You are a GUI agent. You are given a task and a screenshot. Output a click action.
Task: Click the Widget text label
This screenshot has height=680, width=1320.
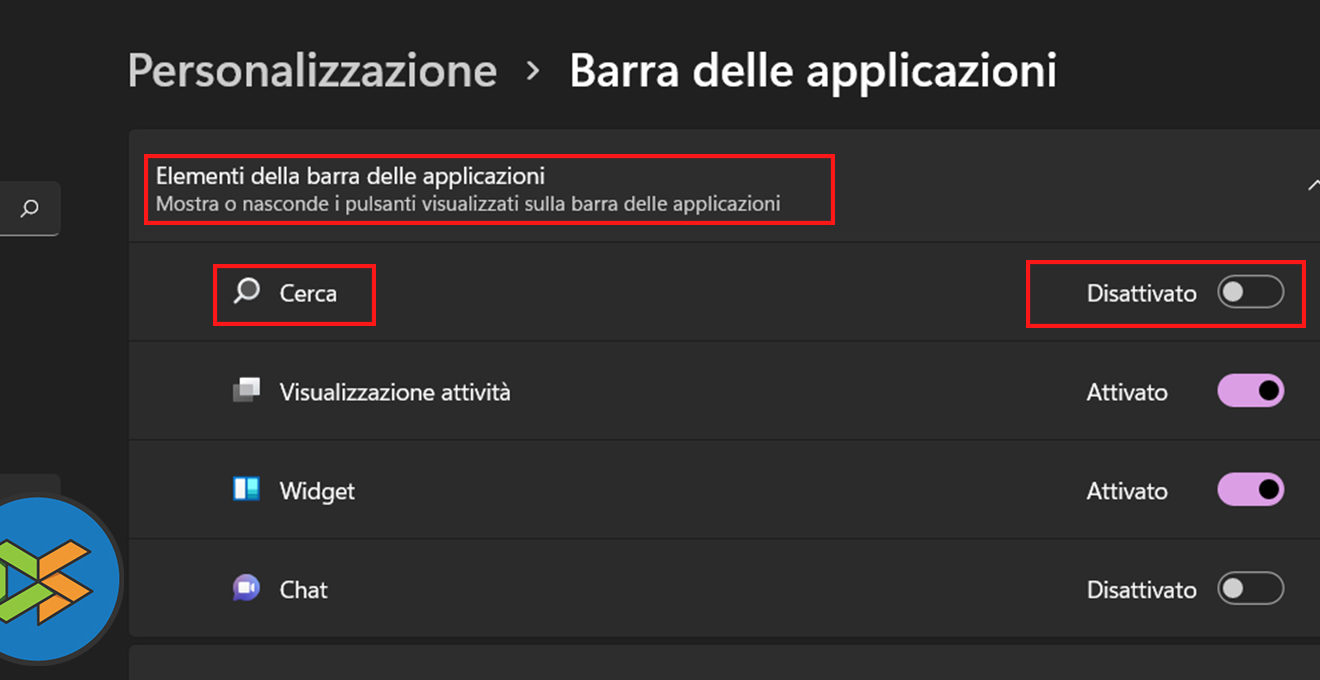(x=317, y=491)
